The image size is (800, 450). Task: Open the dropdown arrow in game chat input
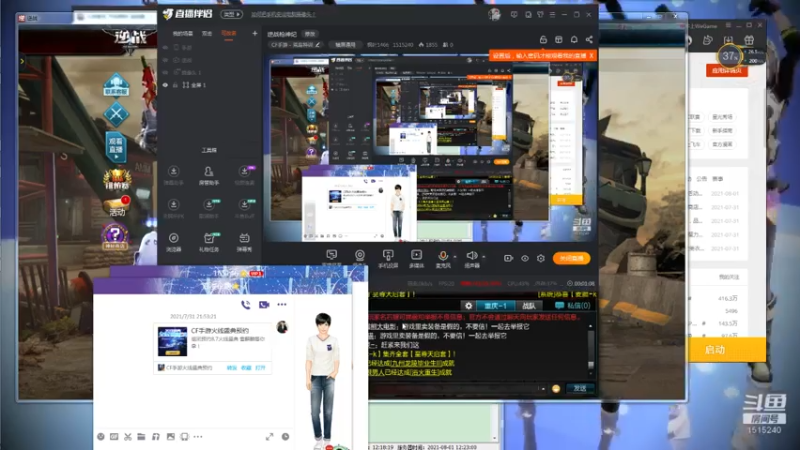[543, 389]
